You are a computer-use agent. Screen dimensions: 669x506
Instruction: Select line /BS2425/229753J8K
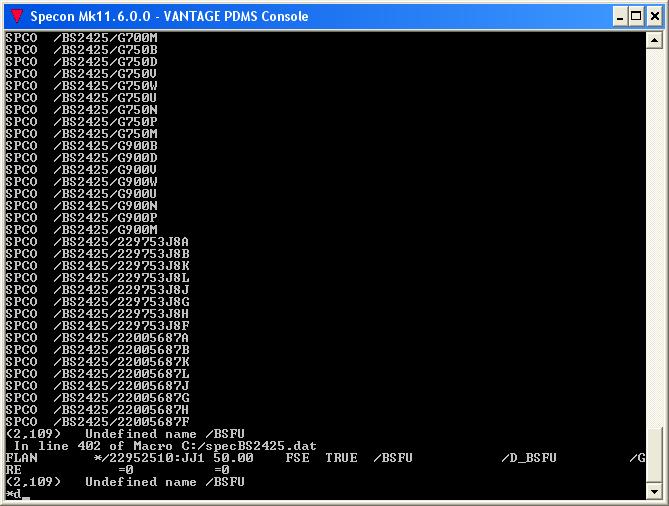click(97, 265)
